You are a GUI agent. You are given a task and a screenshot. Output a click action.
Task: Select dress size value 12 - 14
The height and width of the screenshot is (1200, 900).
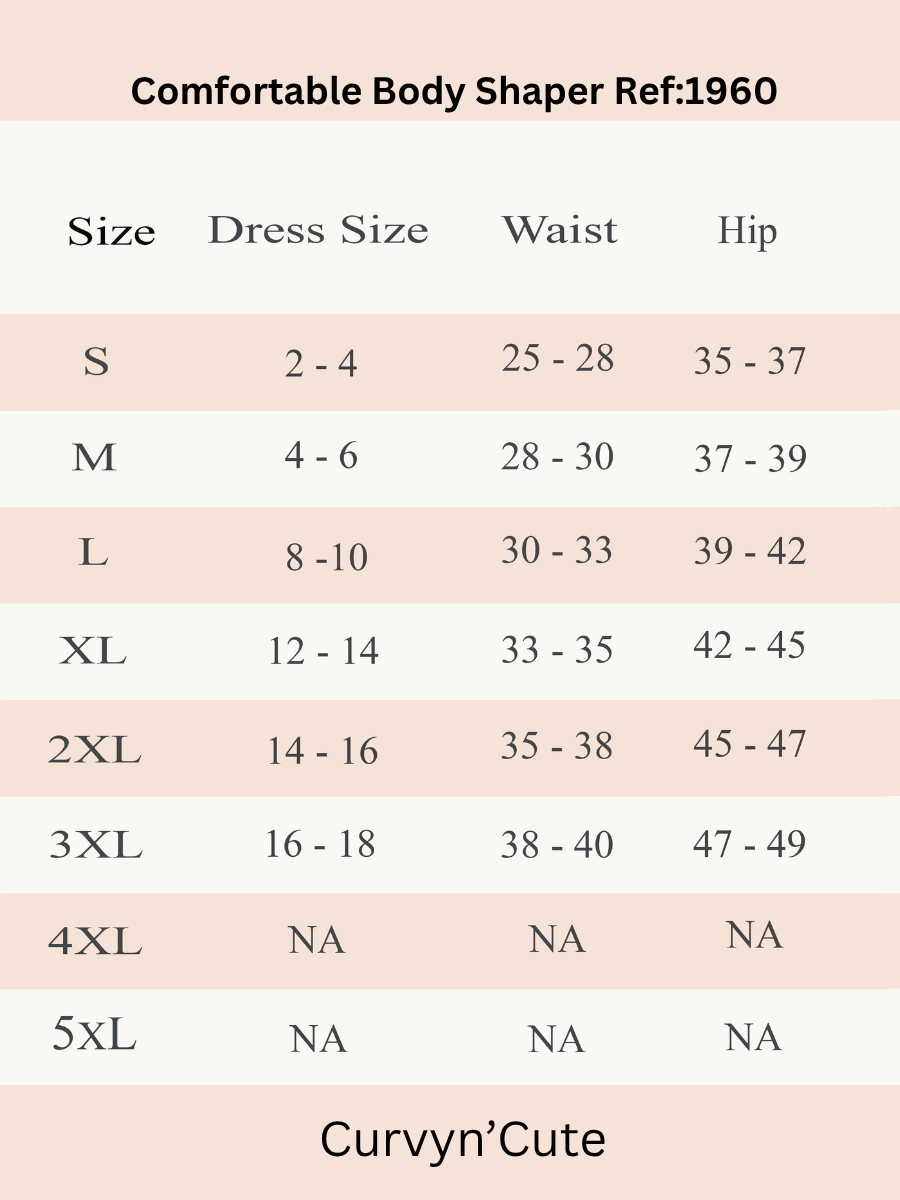(x=323, y=652)
